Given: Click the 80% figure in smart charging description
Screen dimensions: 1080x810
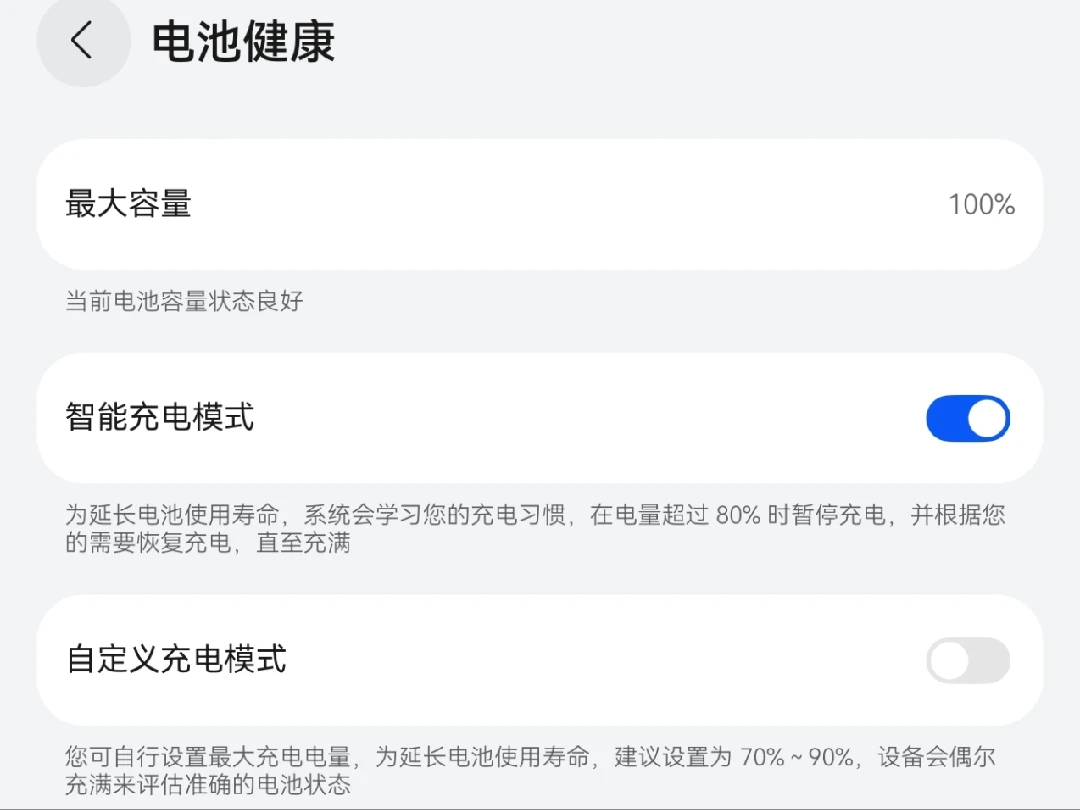Looking at the screenshot, I should click(739, 516).
